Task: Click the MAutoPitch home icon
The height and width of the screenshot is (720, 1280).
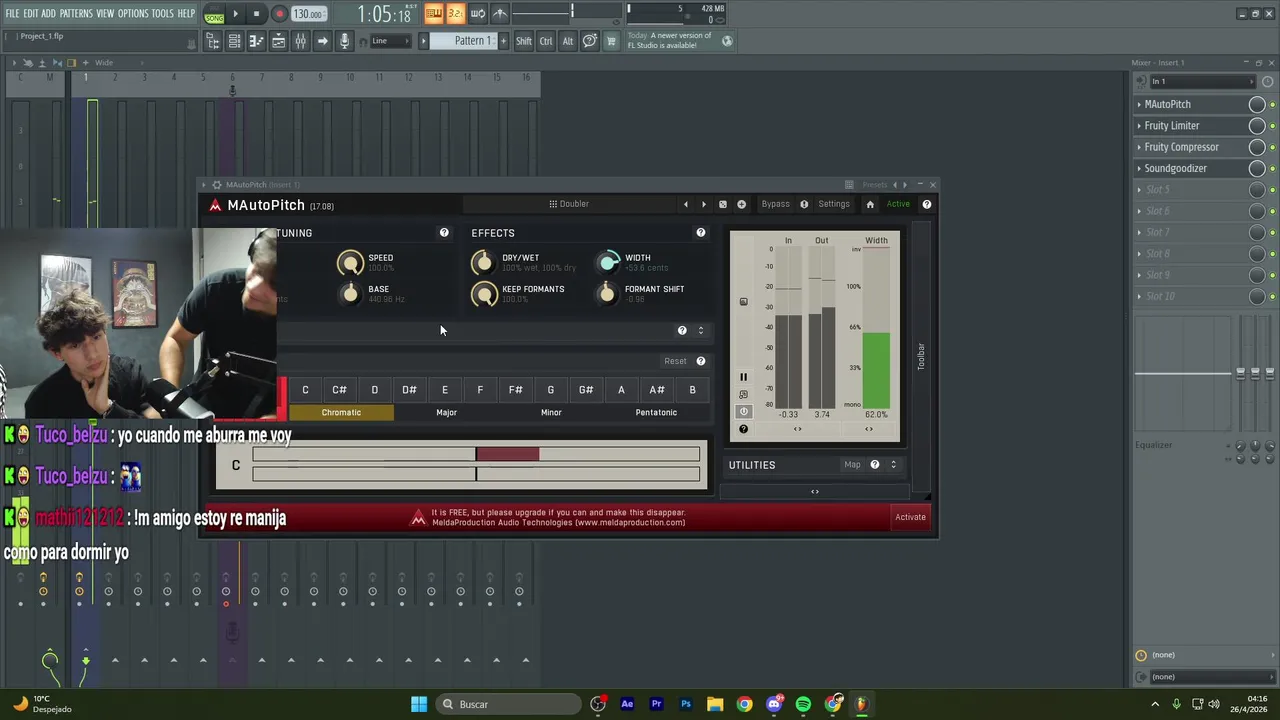Action: point(870,204)
